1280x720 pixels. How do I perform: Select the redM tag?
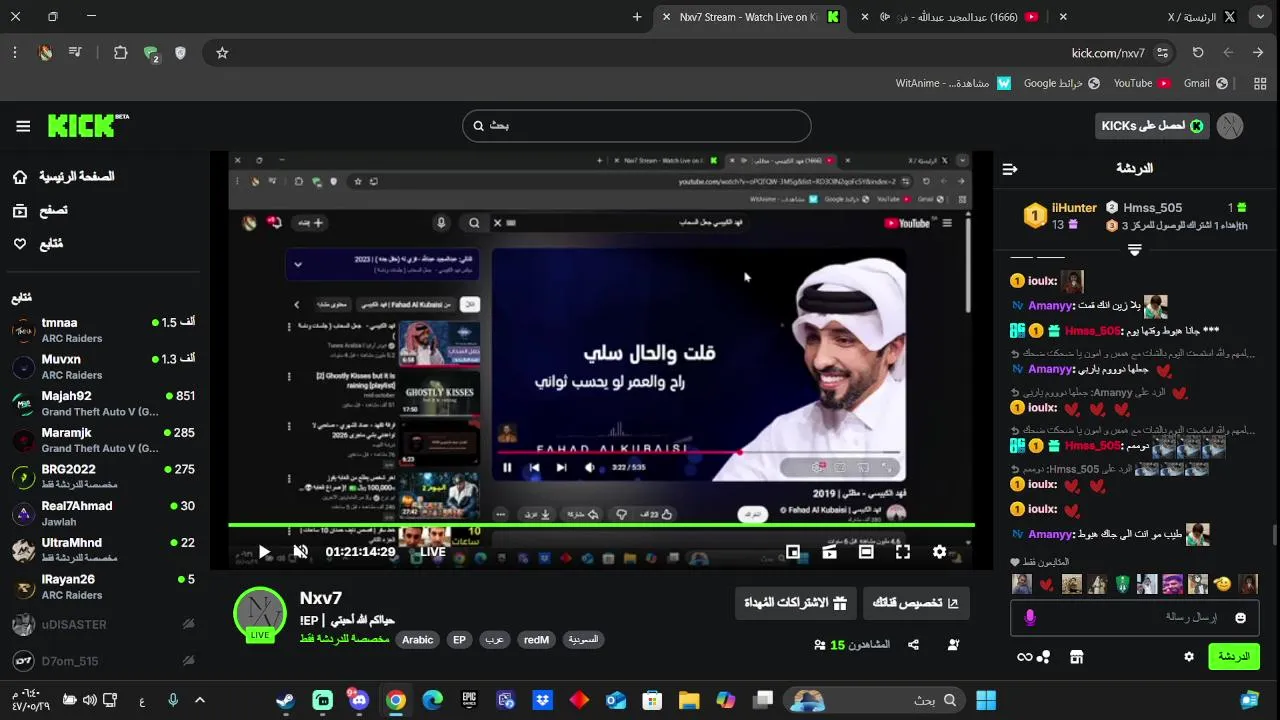click(x=536, y=640)
